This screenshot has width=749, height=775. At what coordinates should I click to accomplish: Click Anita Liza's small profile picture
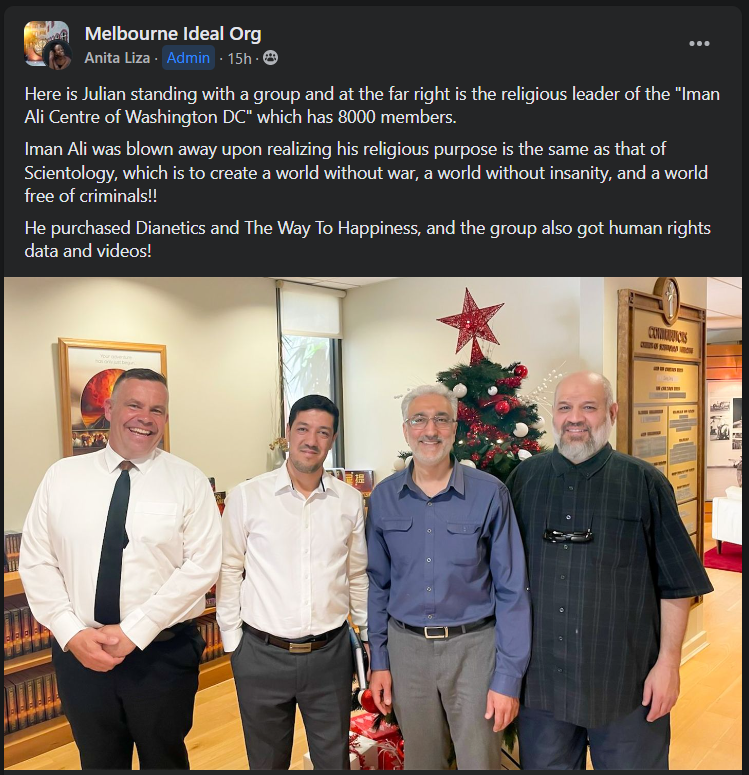58,56
